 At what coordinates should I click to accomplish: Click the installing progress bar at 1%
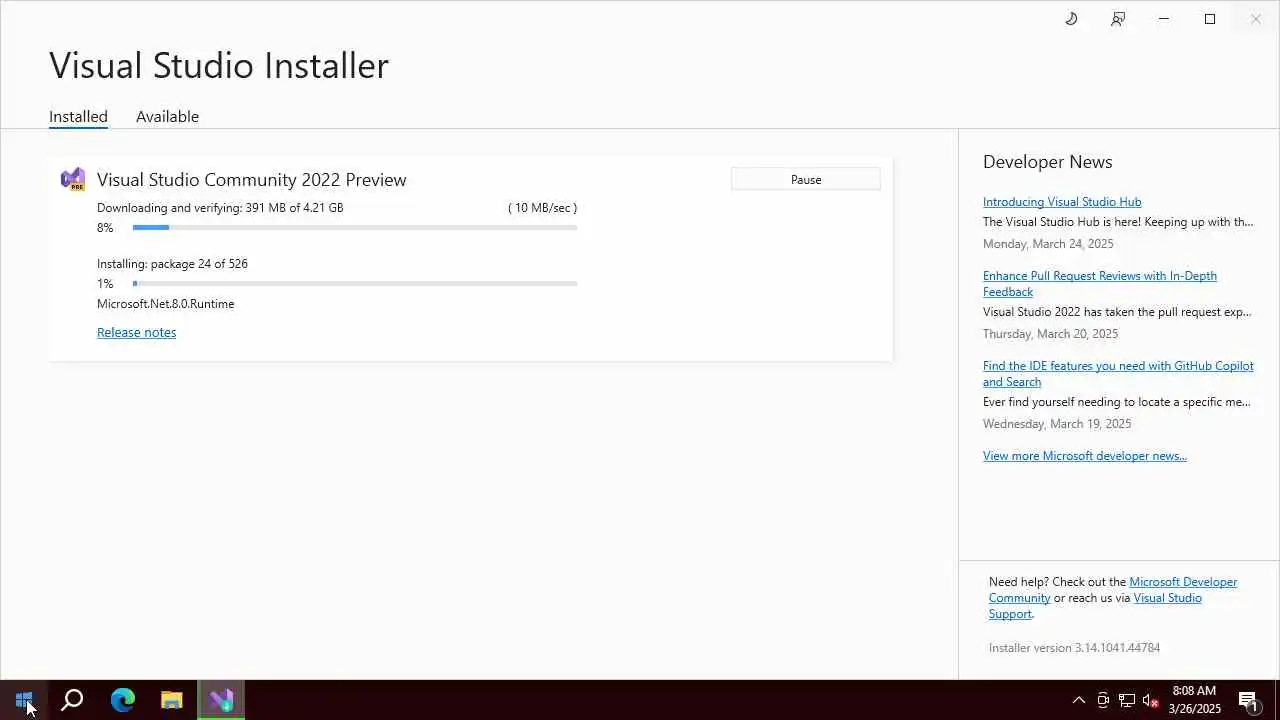(355, 284)
